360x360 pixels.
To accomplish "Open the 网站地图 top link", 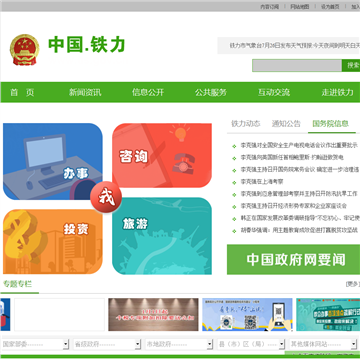I will pos(299,7).
